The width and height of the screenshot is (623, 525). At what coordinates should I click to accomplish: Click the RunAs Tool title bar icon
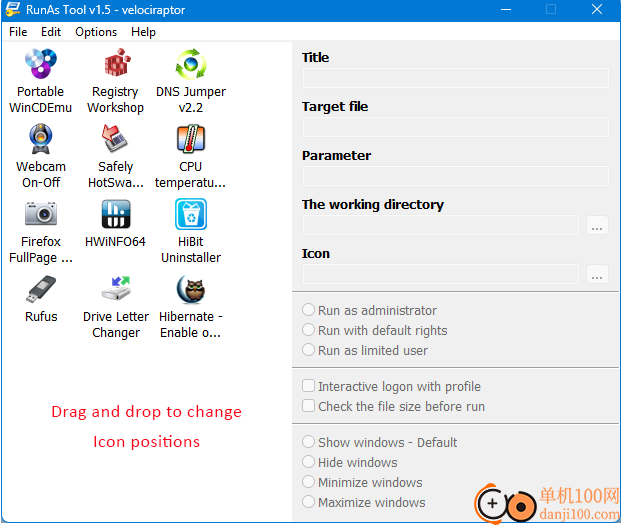tap(13, 10)
